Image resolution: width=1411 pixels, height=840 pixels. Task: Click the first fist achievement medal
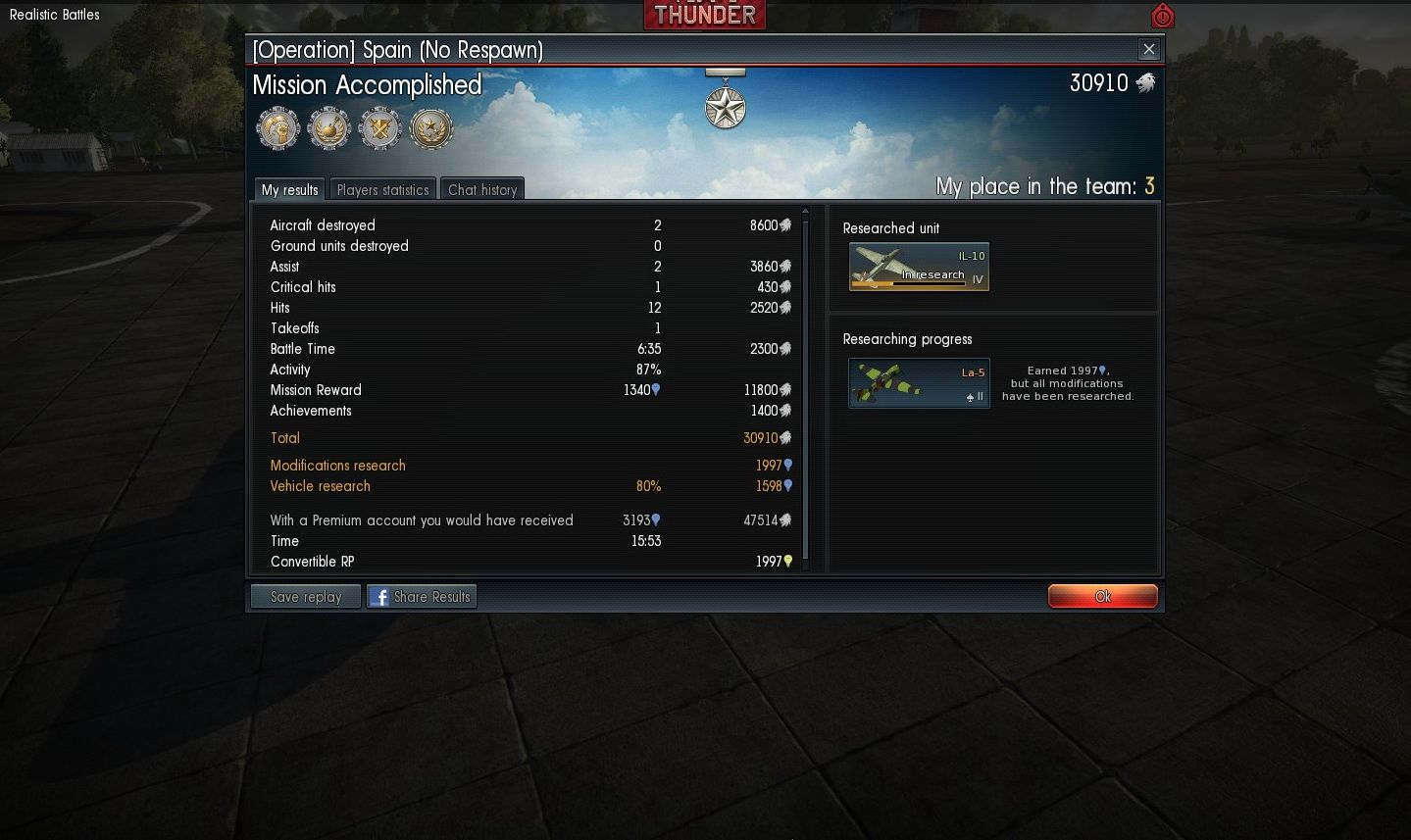pyautogui.click(x=278, y=128)
